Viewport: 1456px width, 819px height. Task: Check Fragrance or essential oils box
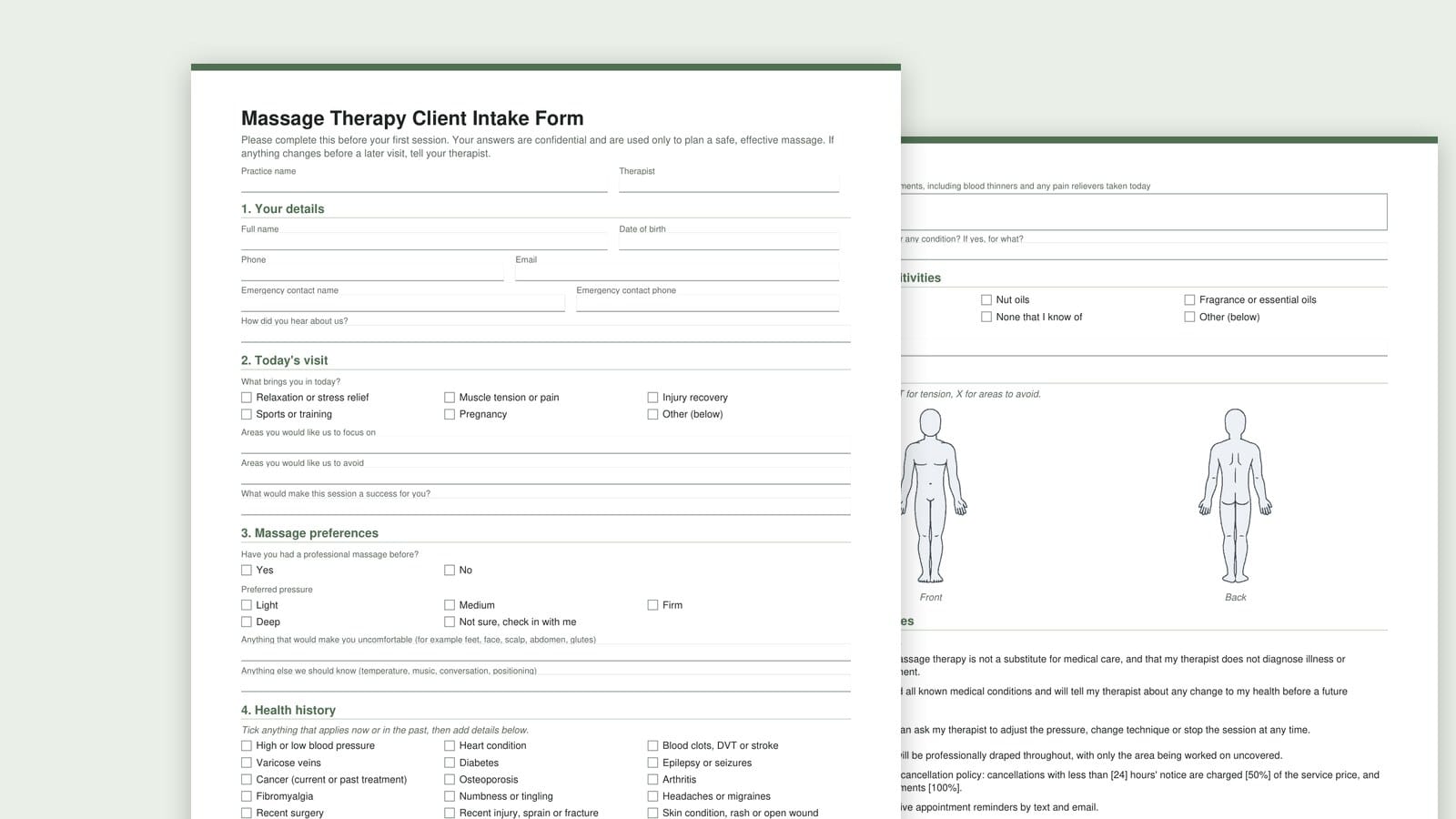[1189, 299]
